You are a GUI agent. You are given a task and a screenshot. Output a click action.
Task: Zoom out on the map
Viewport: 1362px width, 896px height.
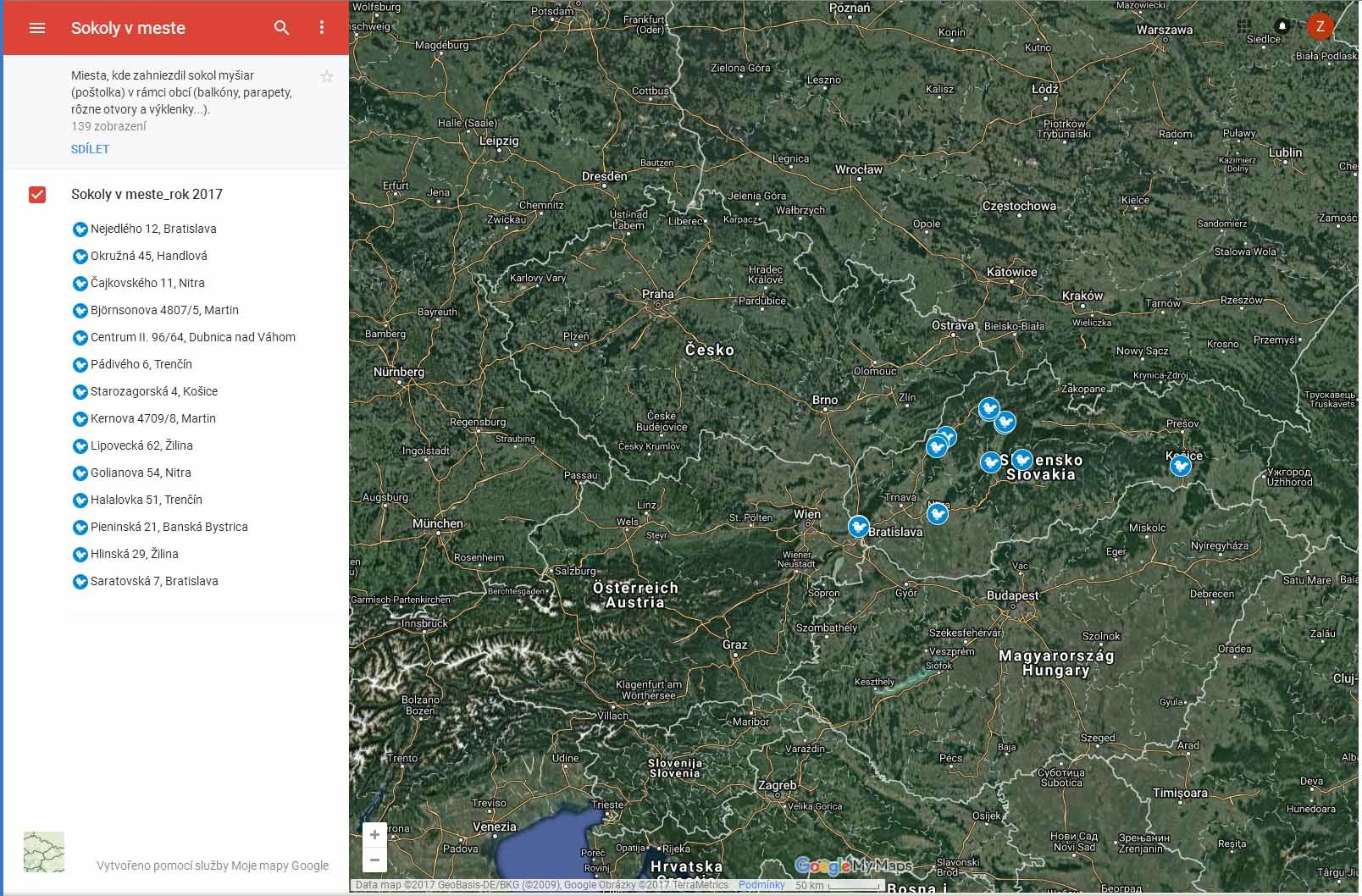pyautogui.click(x=374, y=860)
